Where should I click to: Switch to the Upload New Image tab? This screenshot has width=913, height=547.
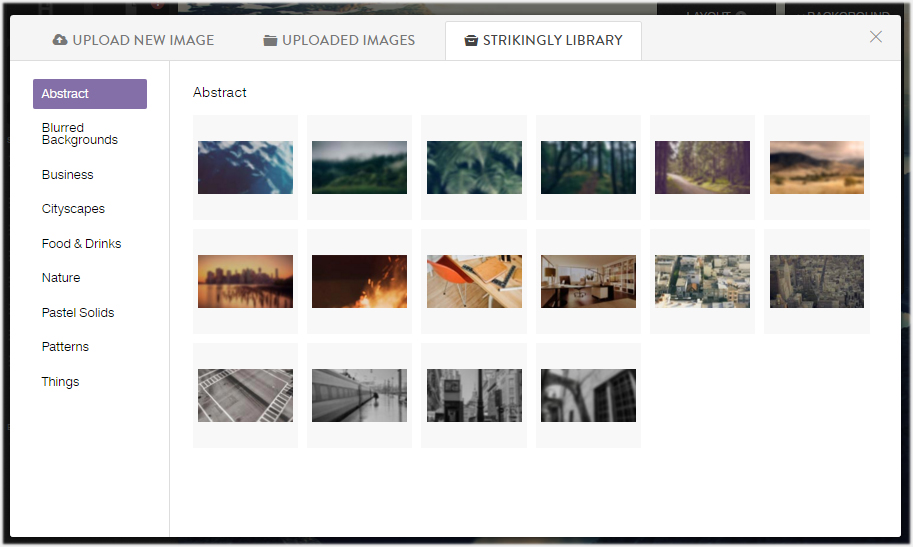pos(133,41)
